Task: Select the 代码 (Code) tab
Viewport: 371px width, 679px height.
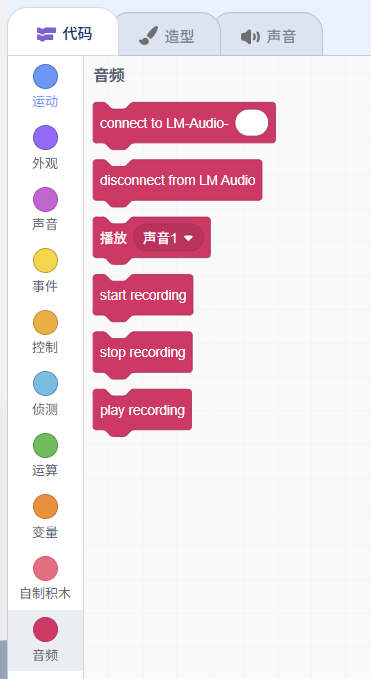Action: pyautogui.click(x=63, y=33)
